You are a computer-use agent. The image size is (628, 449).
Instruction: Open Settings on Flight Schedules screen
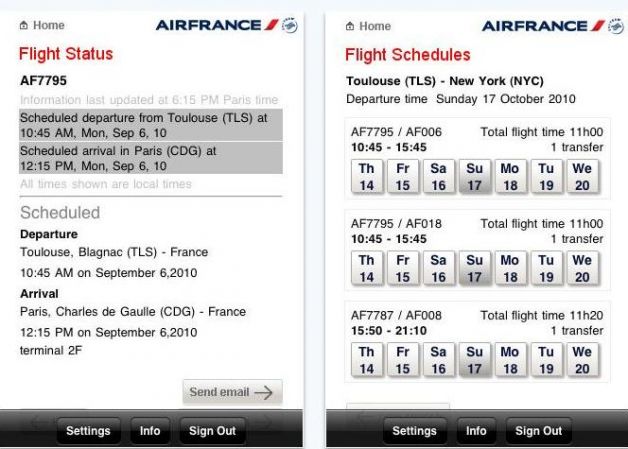pyautogui.click(x=414, y=431)
